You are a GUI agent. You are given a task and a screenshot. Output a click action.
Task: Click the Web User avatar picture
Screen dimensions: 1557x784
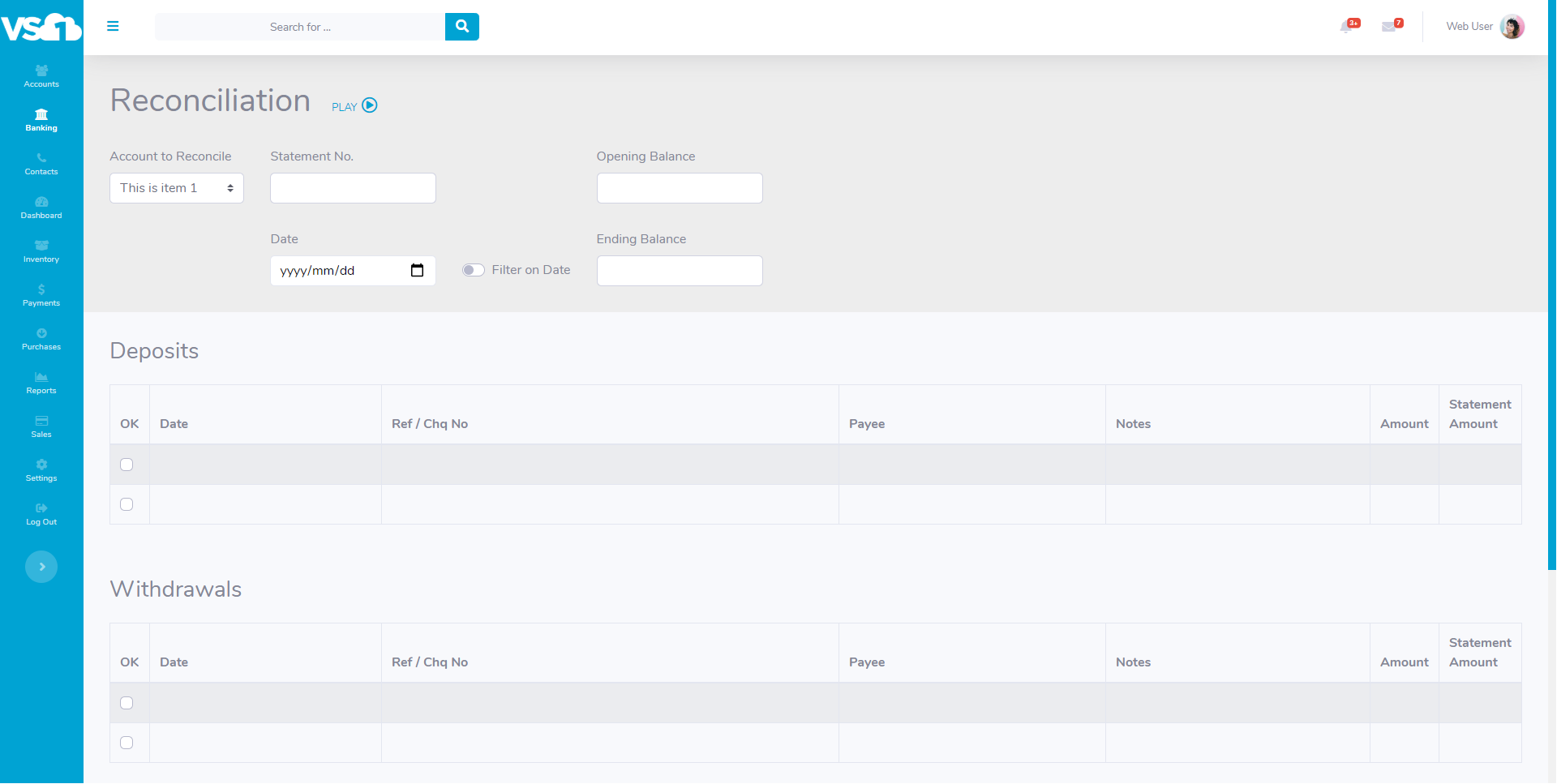pos(1512,27)
